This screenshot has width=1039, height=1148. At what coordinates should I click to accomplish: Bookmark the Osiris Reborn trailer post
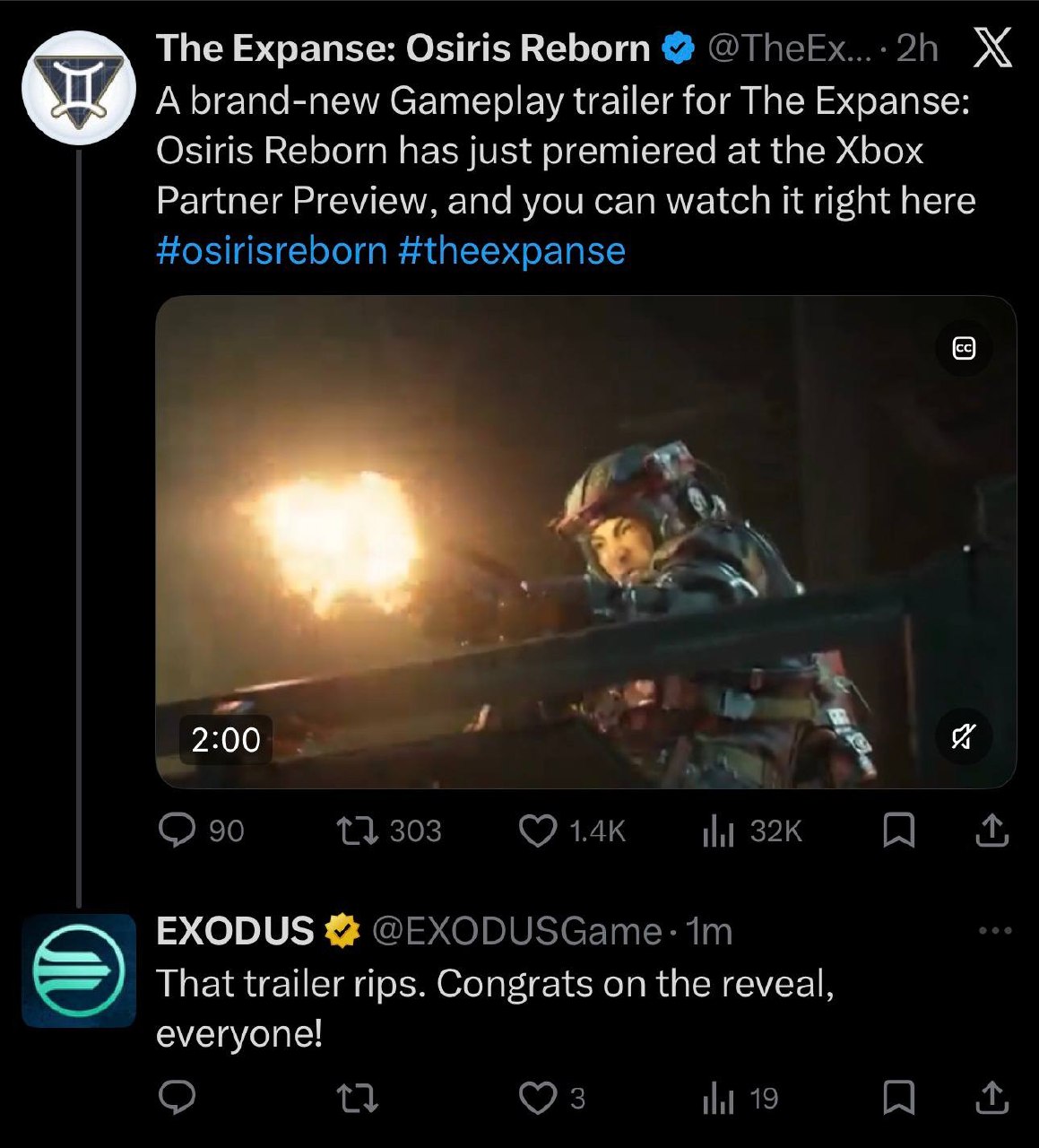[x=898, y=831]
